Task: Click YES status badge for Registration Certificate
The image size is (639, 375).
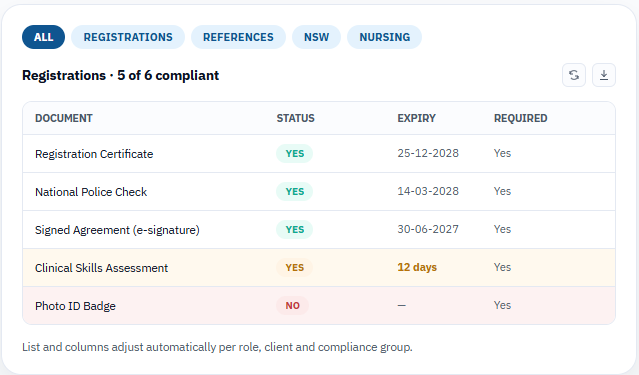Action: click(x=295, y=154)
